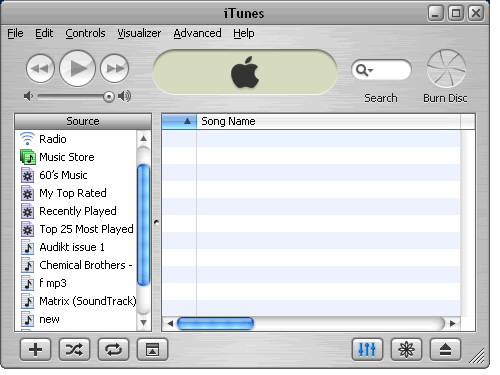Click the Source column header
Image resolution: width=500 pixels, height=375 pixels.
83,121
